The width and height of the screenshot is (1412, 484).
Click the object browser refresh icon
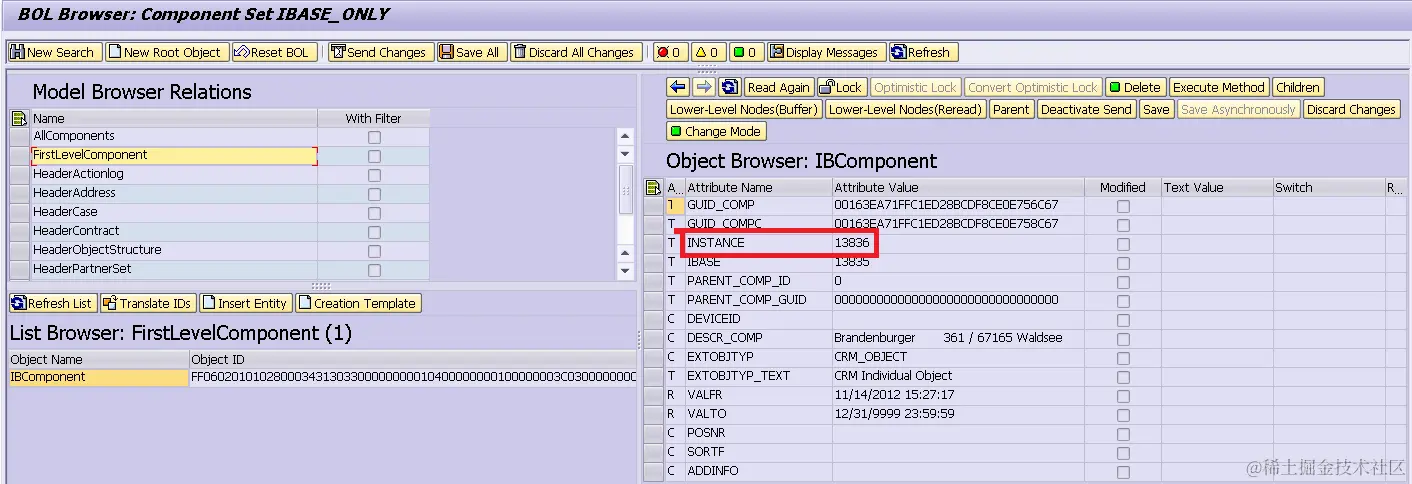point(730,87)
